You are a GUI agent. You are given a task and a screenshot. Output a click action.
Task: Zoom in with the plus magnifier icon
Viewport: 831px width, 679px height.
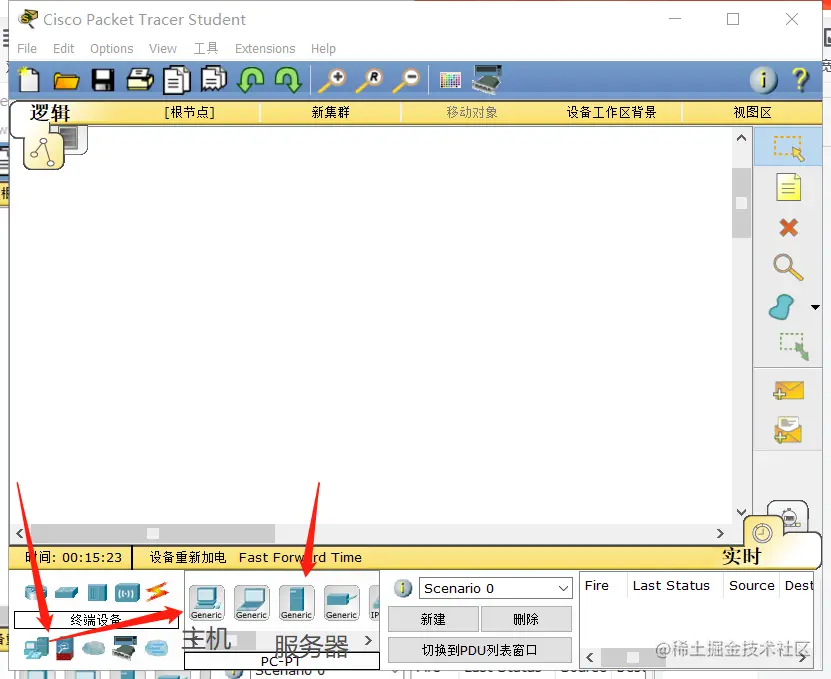tap(332, 80)
